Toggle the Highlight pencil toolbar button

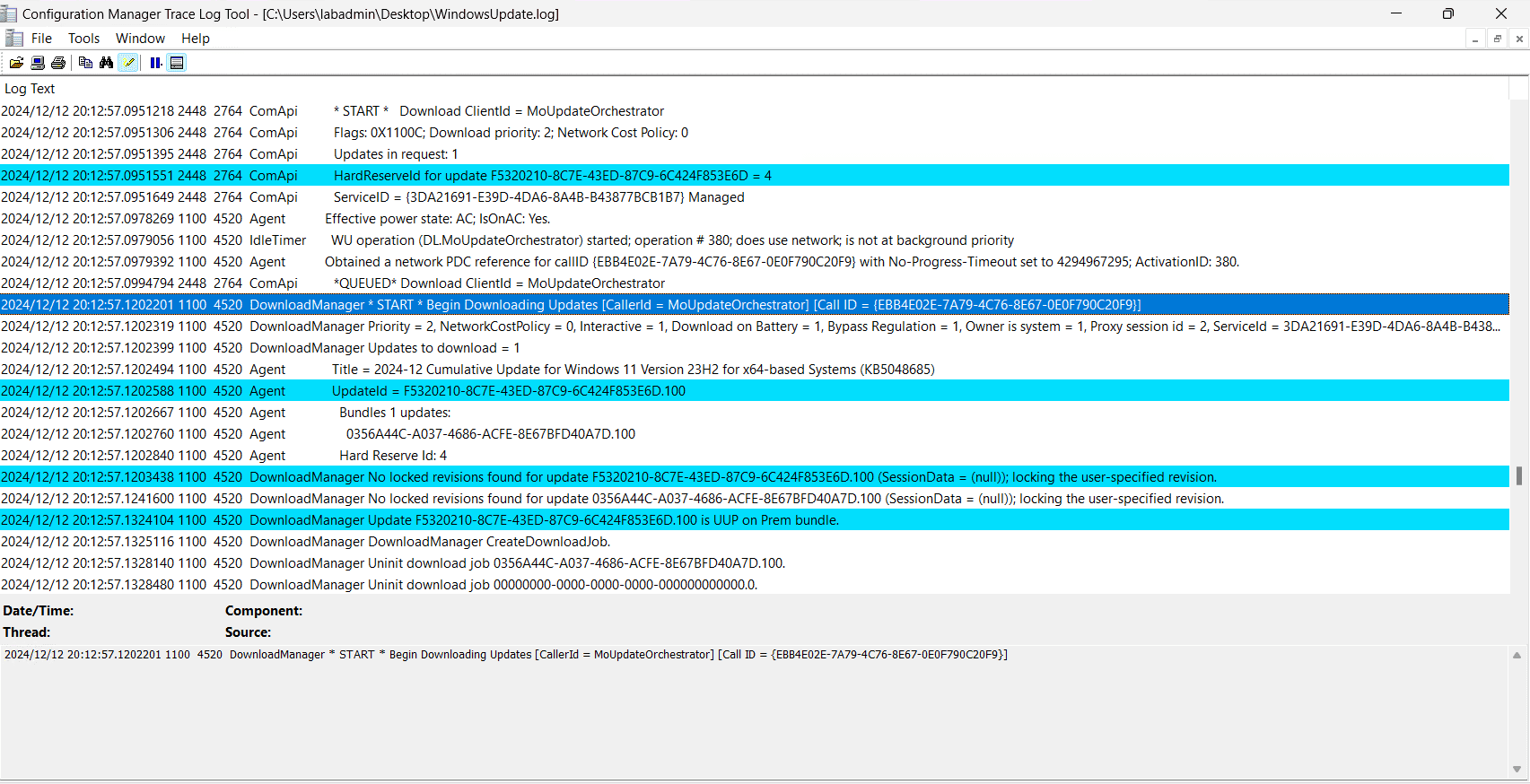[128, 63]
